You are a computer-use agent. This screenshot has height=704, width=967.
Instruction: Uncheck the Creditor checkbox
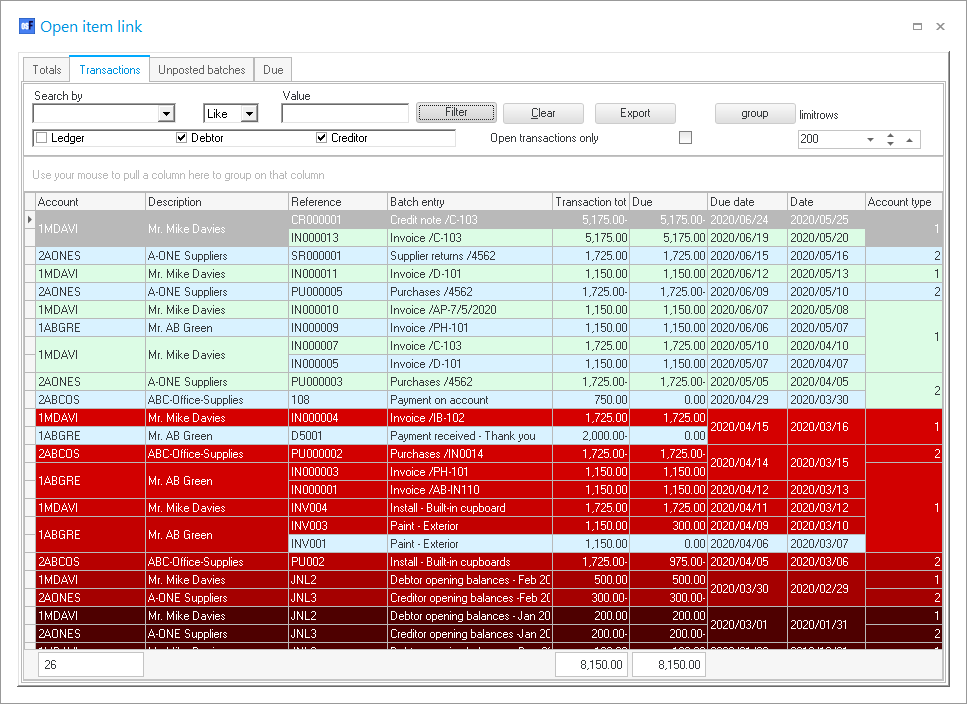coord(322,138)
